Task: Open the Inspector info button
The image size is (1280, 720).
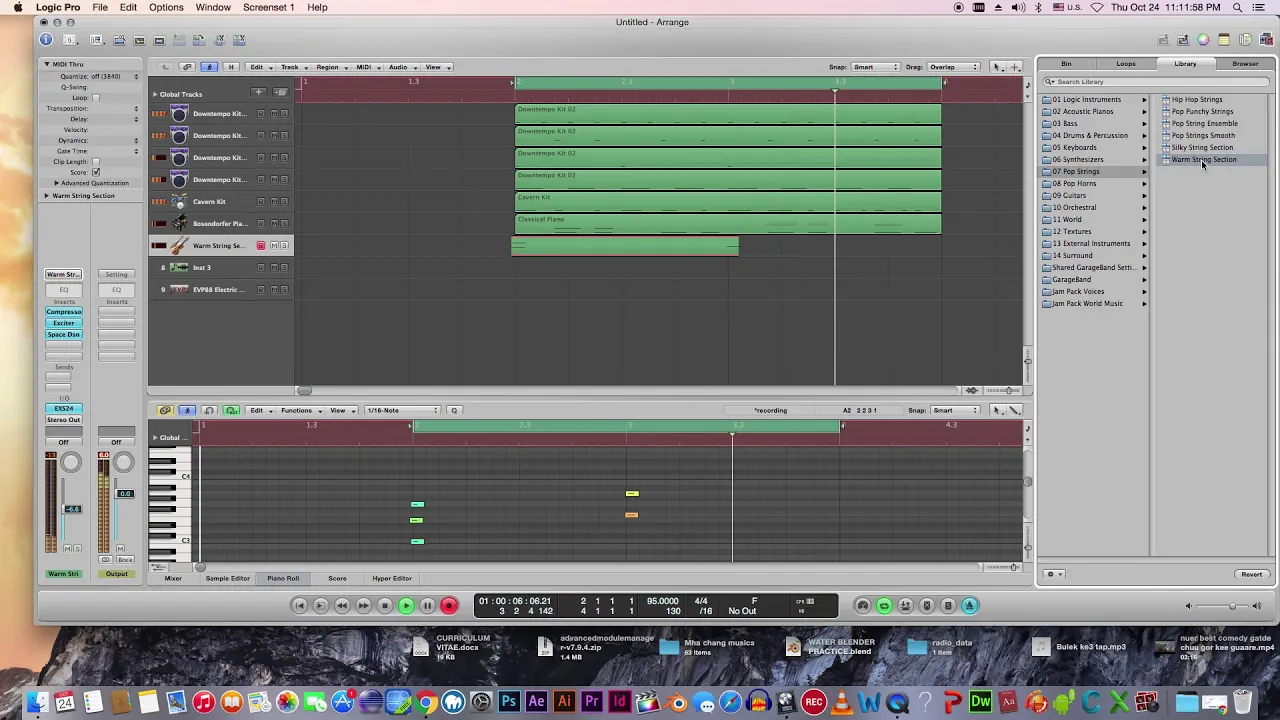Action: 46,40
